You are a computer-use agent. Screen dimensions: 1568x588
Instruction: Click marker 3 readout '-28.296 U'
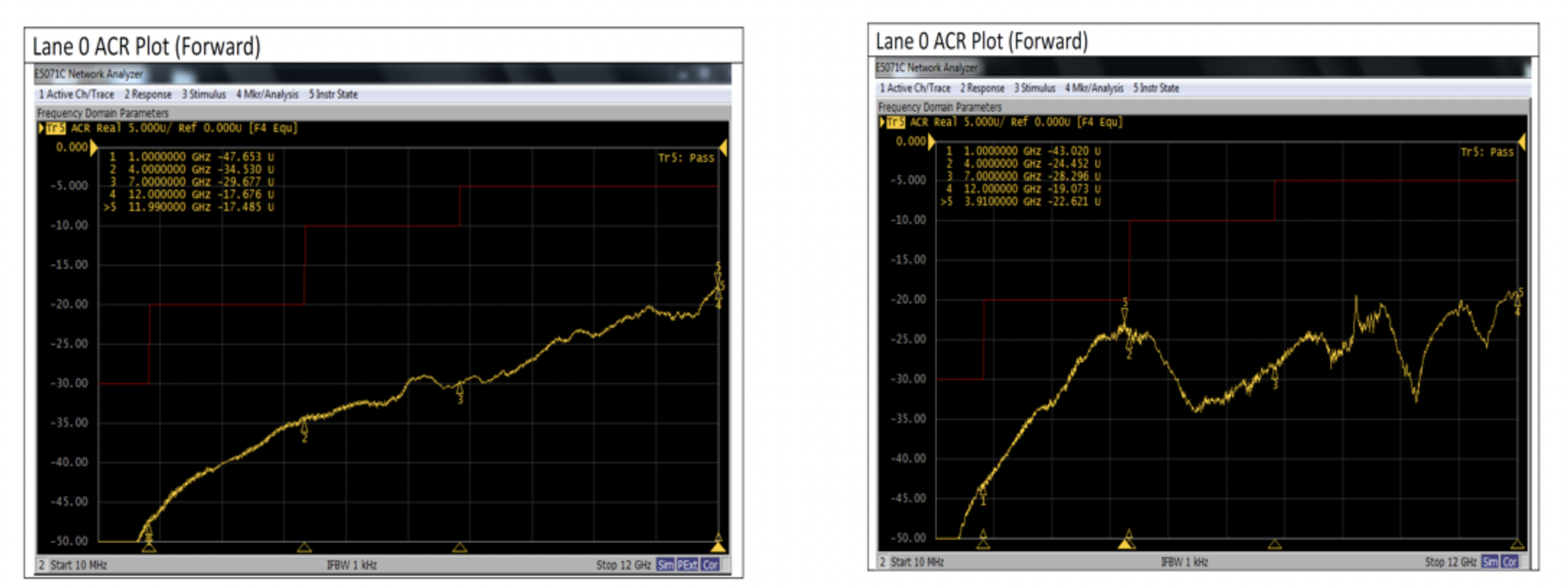pos(1074,176)
